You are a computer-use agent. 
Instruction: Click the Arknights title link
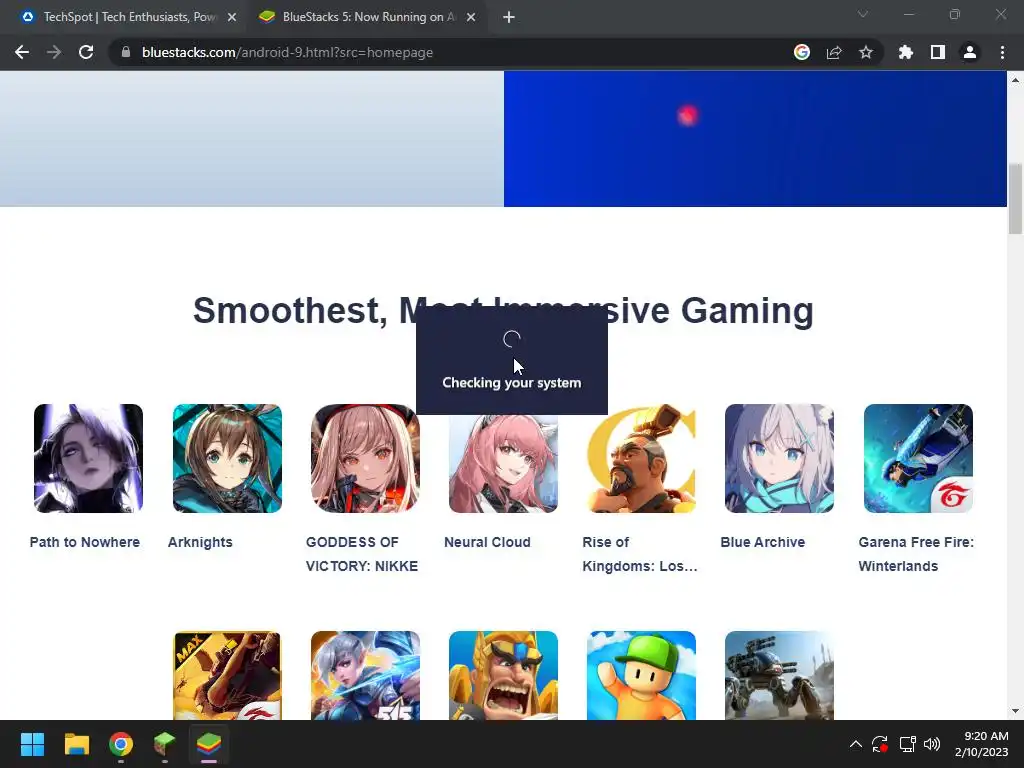[200, 542]
